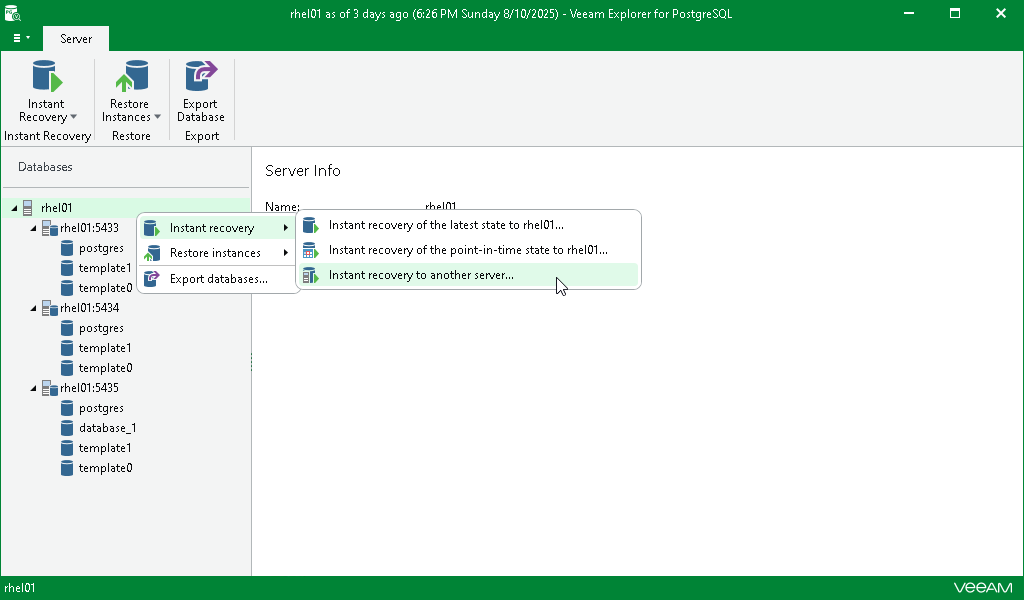Switch to the Server ribbon tab
Image resolution: width=1024 pixels, height=600 pixels.
[x=76, y=39]
